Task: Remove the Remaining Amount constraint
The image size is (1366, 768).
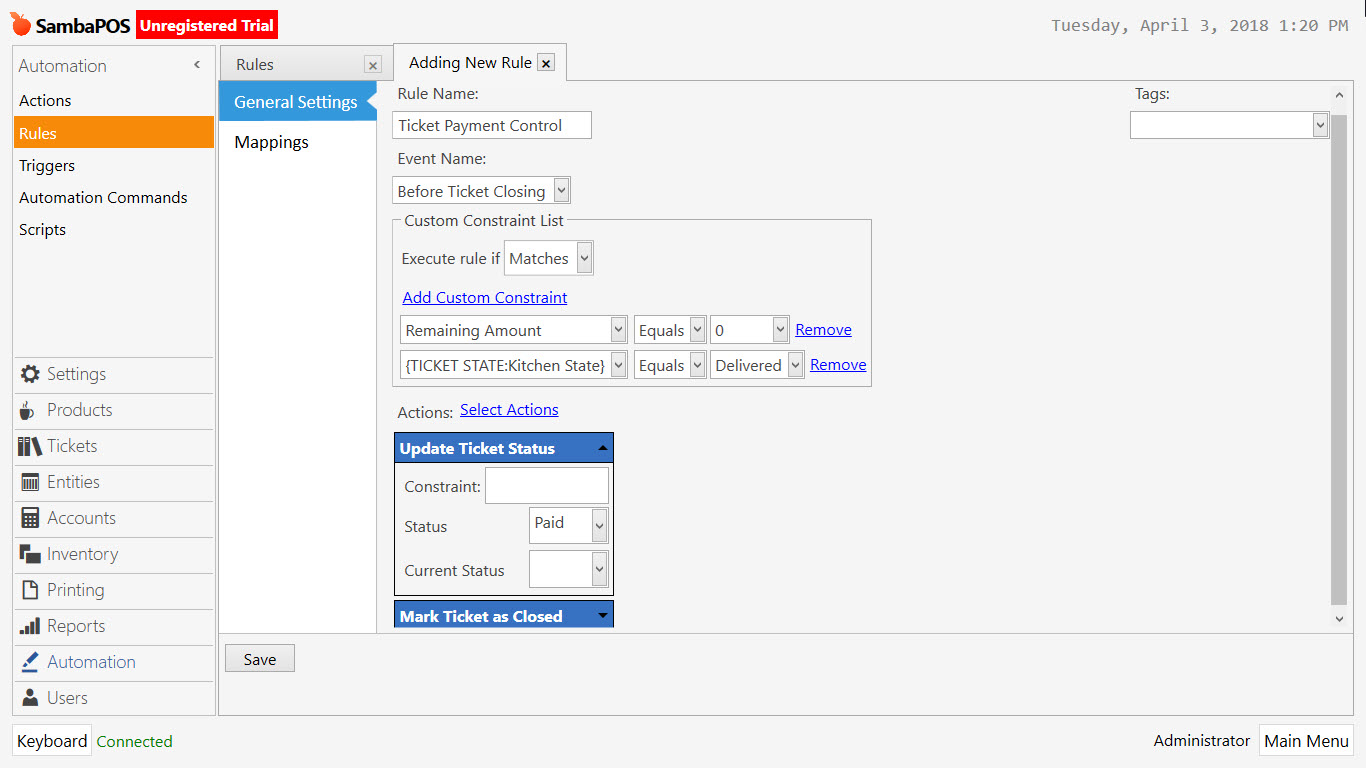Action: tap(823, 329)
